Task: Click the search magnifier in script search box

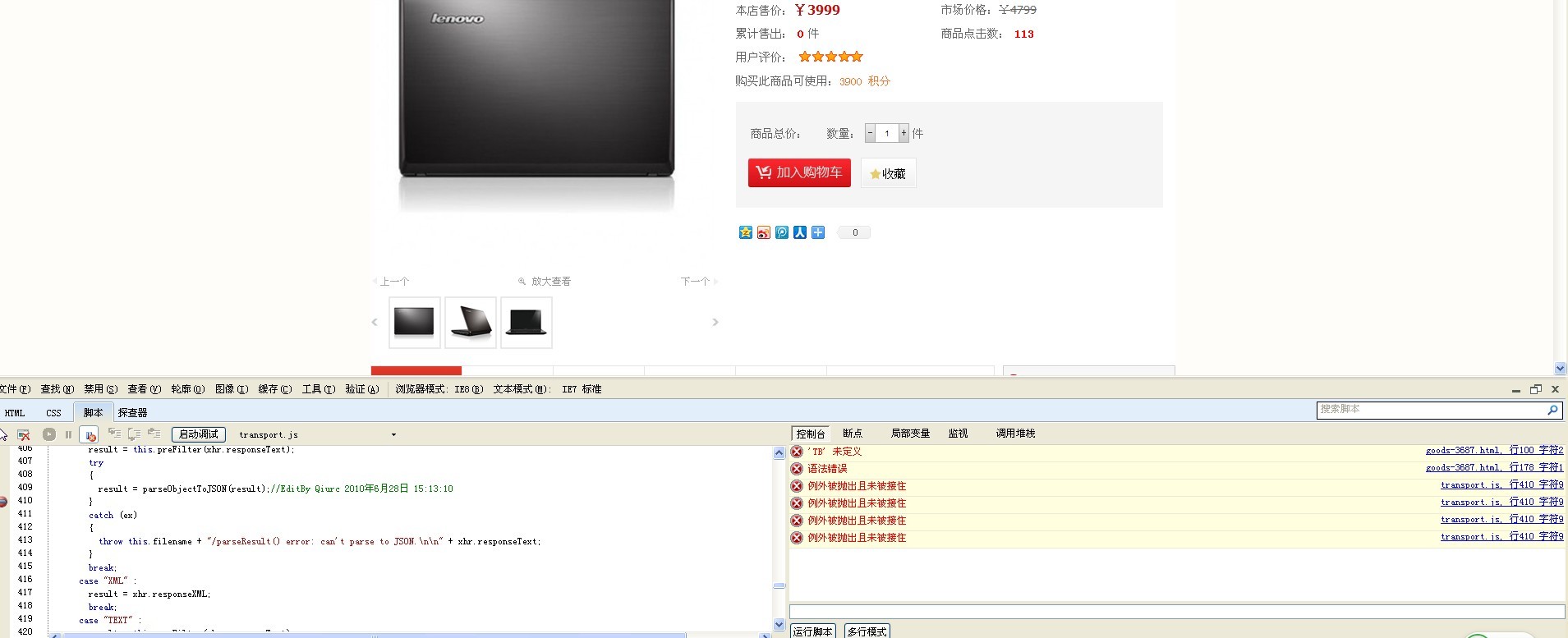Action: (1552, 409)
